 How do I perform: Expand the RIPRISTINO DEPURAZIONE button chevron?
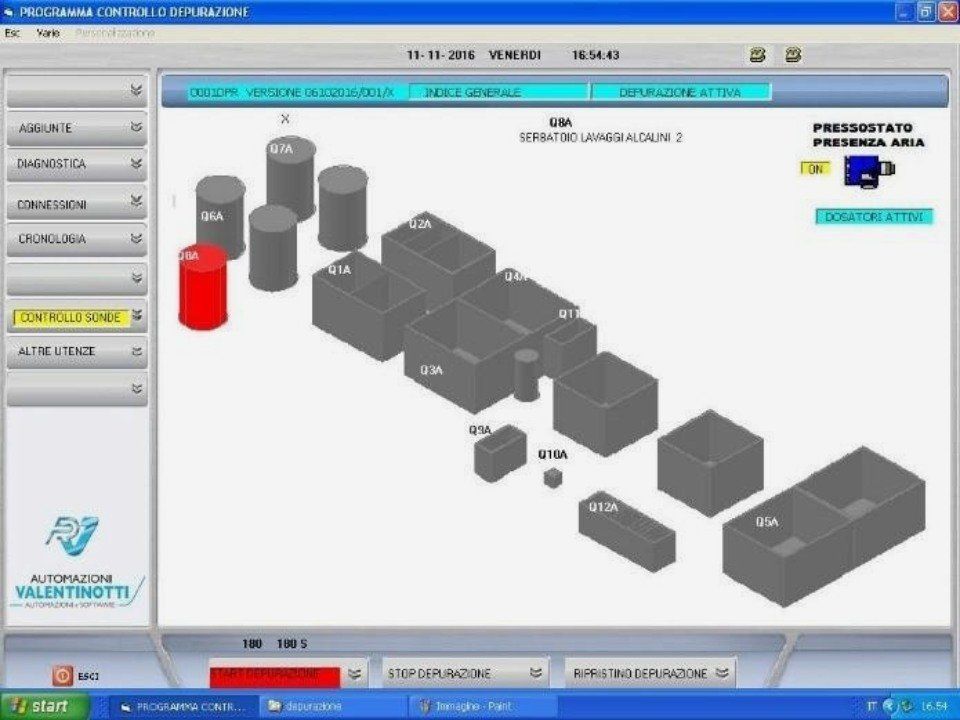coord(722,673)
